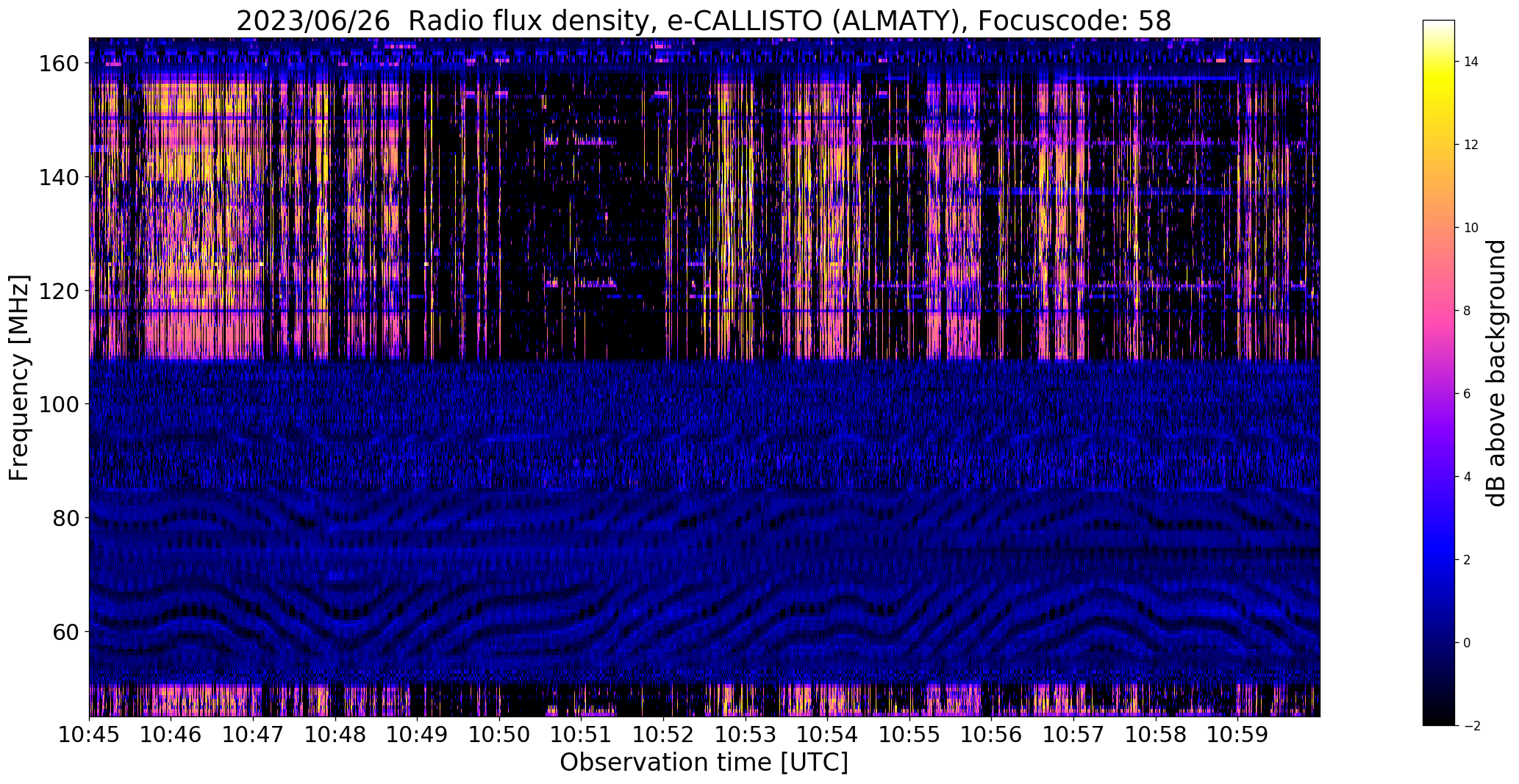Click the colorbar tick value 6
The height and width of the screenshot is (784, 1519).
pyautogui.click(x=1467, y=394)
